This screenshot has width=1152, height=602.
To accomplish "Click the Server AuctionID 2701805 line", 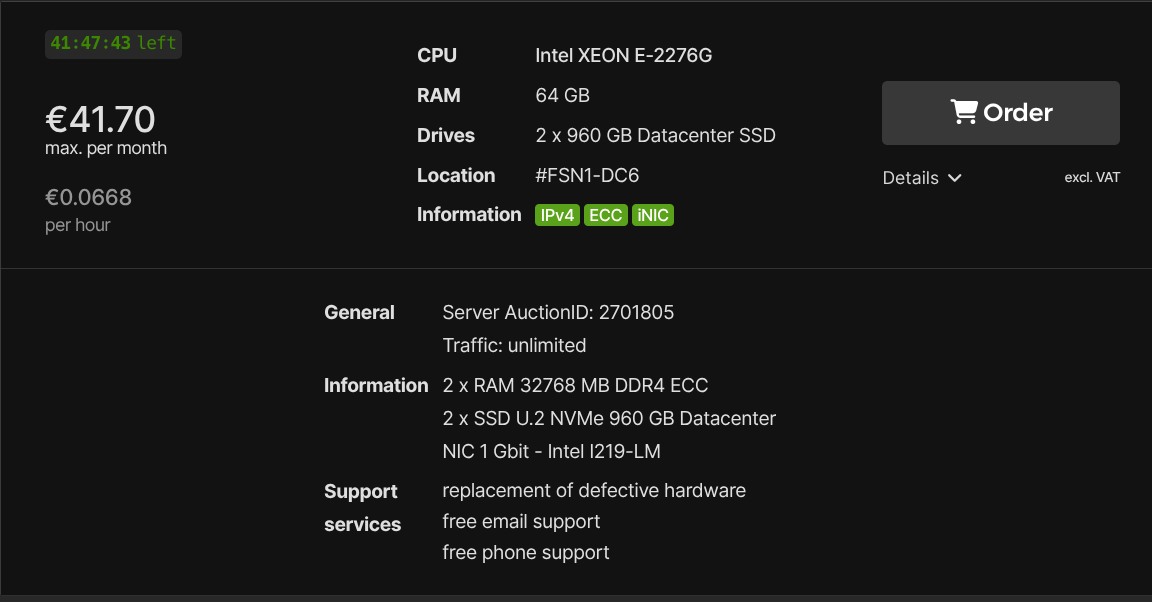I will (558, 313).
